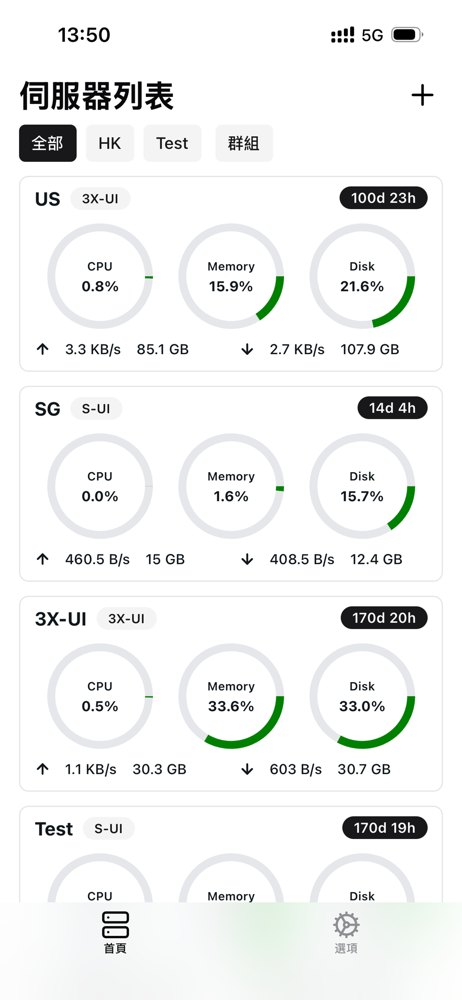Tap the 170d 20h uptime badge
The height and width of the screenshot is (1000, 462).
[384, 618]
